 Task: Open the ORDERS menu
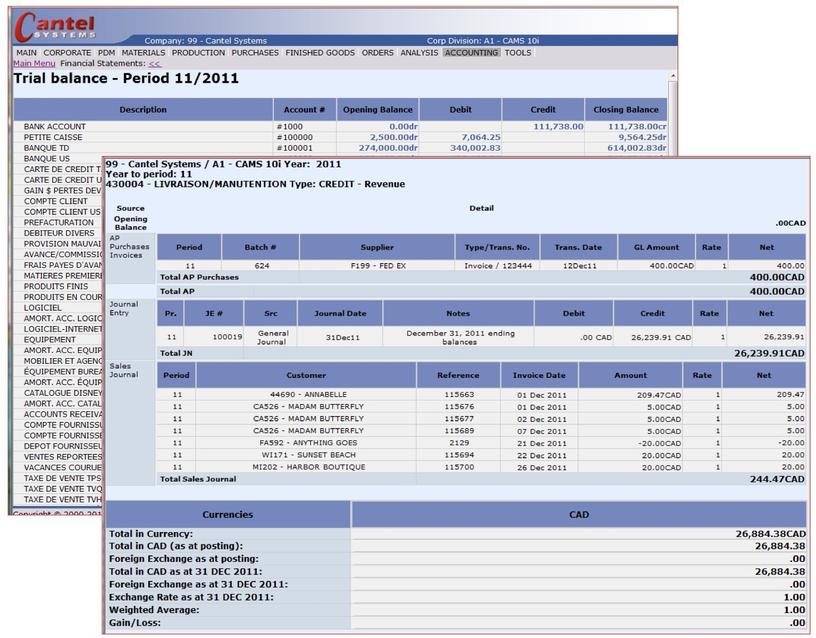(x=377, y=53)
